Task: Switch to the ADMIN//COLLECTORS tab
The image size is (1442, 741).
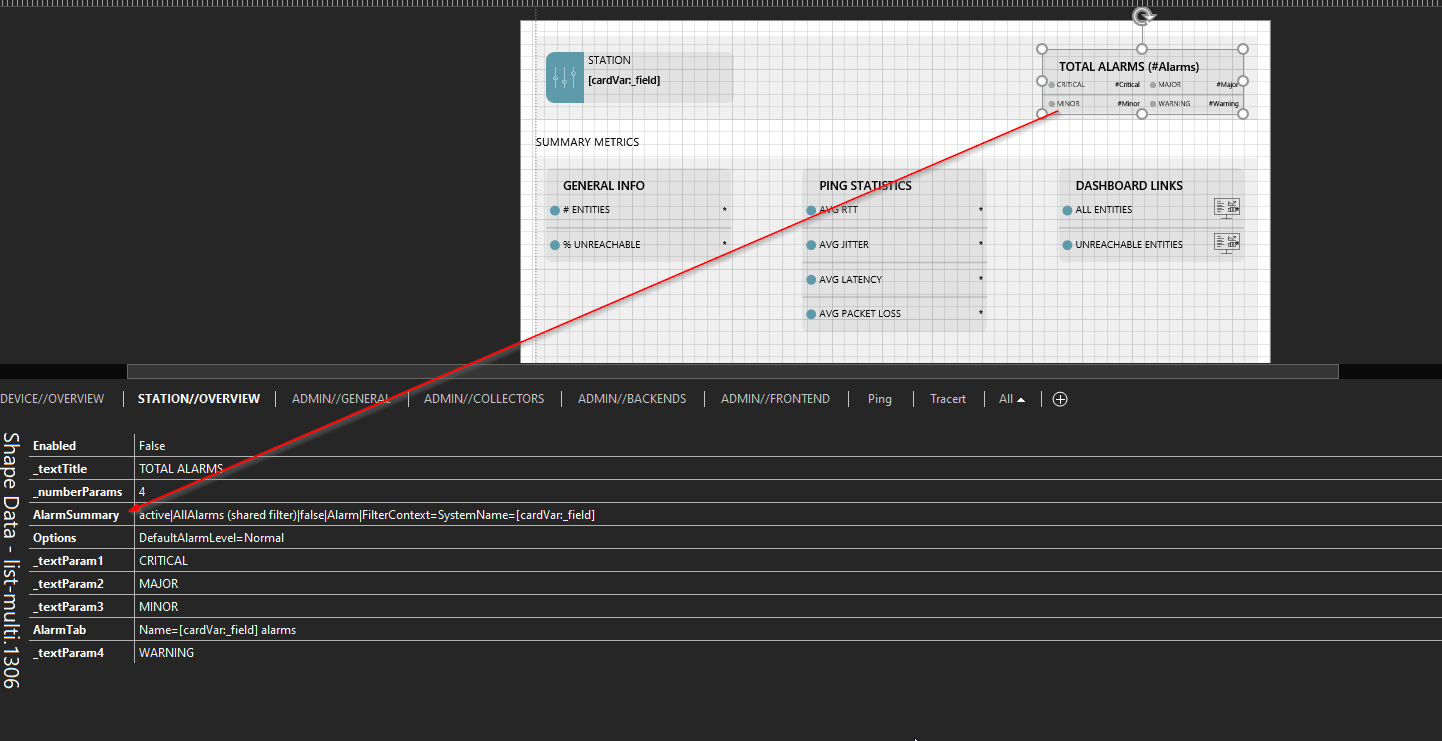Action: (484, 398)
